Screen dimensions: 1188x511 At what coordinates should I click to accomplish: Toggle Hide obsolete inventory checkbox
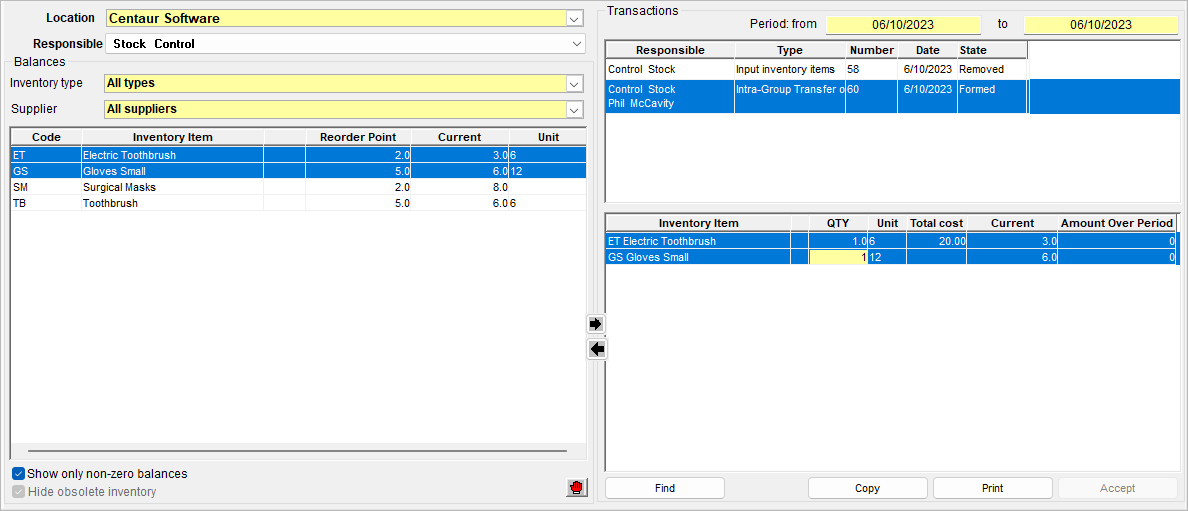[19, 492]
